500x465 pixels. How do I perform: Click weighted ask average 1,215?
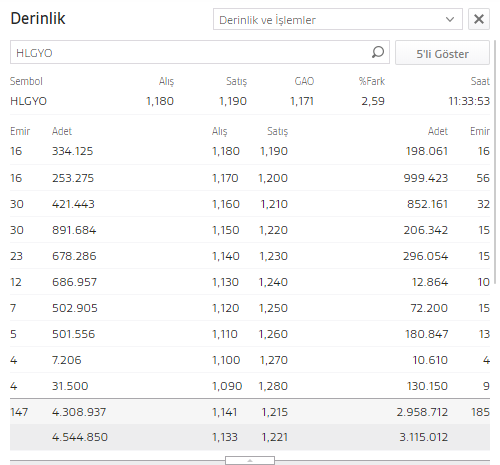coord(275,412)
